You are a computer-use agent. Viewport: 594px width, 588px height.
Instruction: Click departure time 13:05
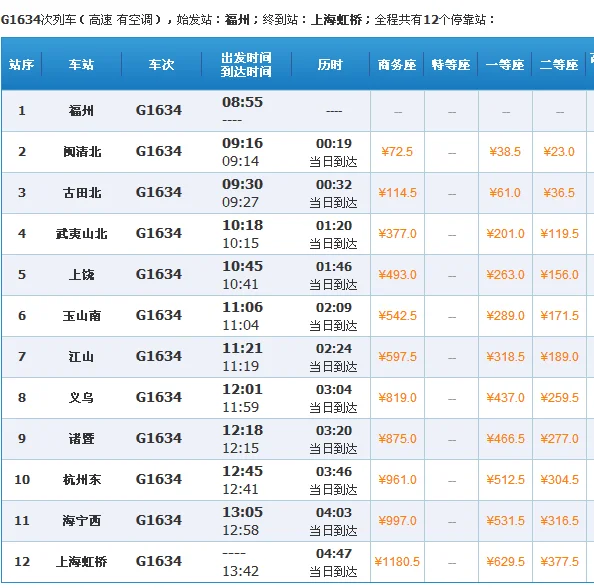tap(242, 512)
